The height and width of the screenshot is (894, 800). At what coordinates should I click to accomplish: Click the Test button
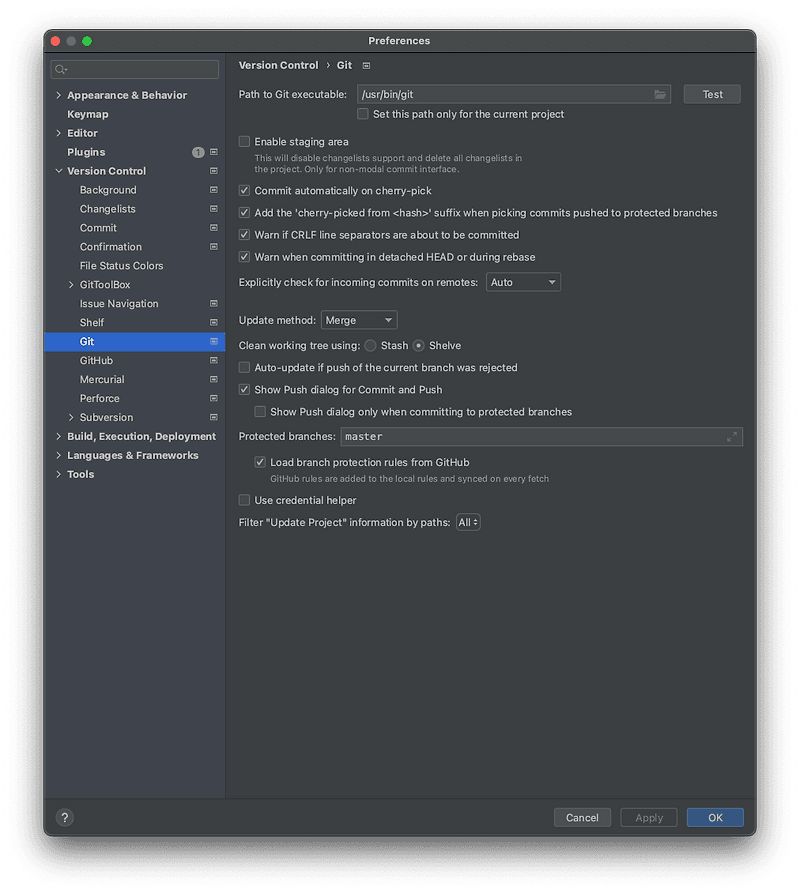(x=712, y=94)
